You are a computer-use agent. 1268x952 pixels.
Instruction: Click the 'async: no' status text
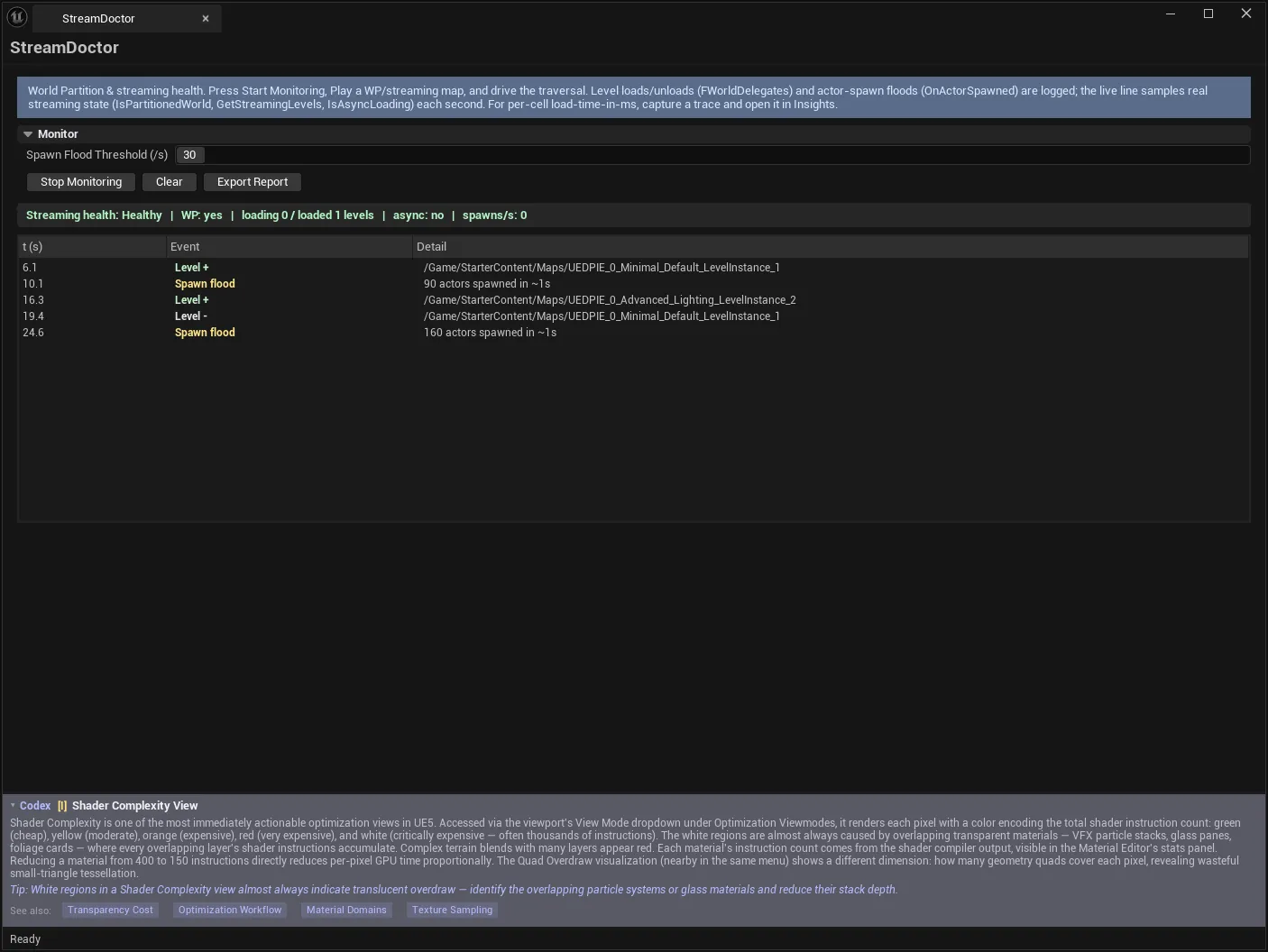[x=418, y=215]
